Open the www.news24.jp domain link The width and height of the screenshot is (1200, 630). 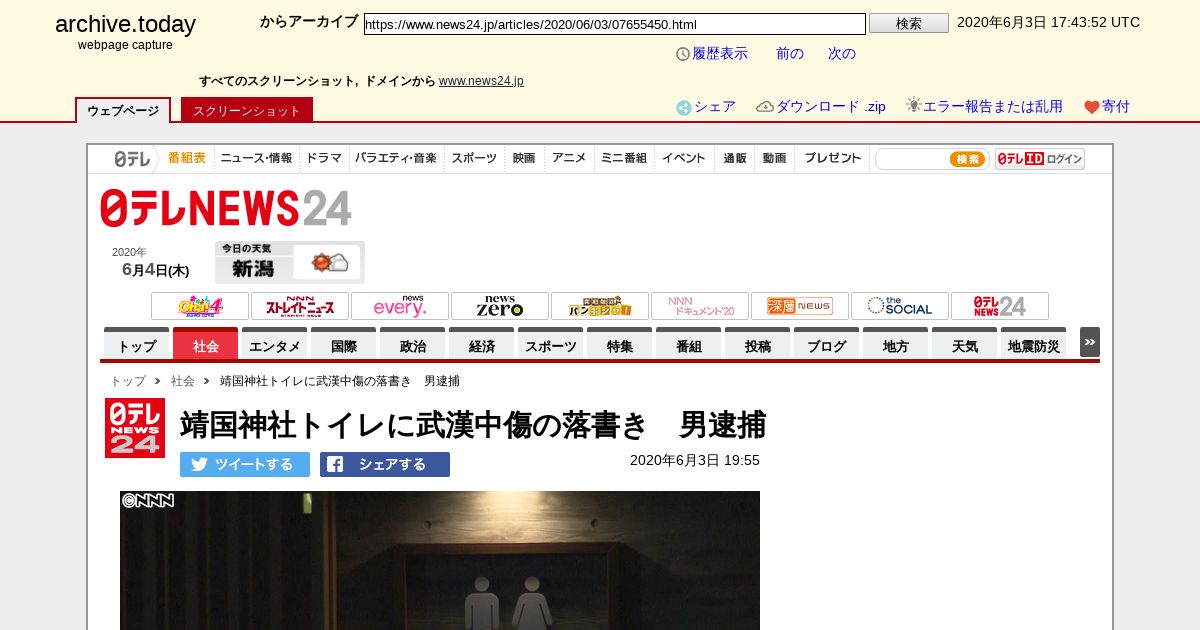[481, 81]
